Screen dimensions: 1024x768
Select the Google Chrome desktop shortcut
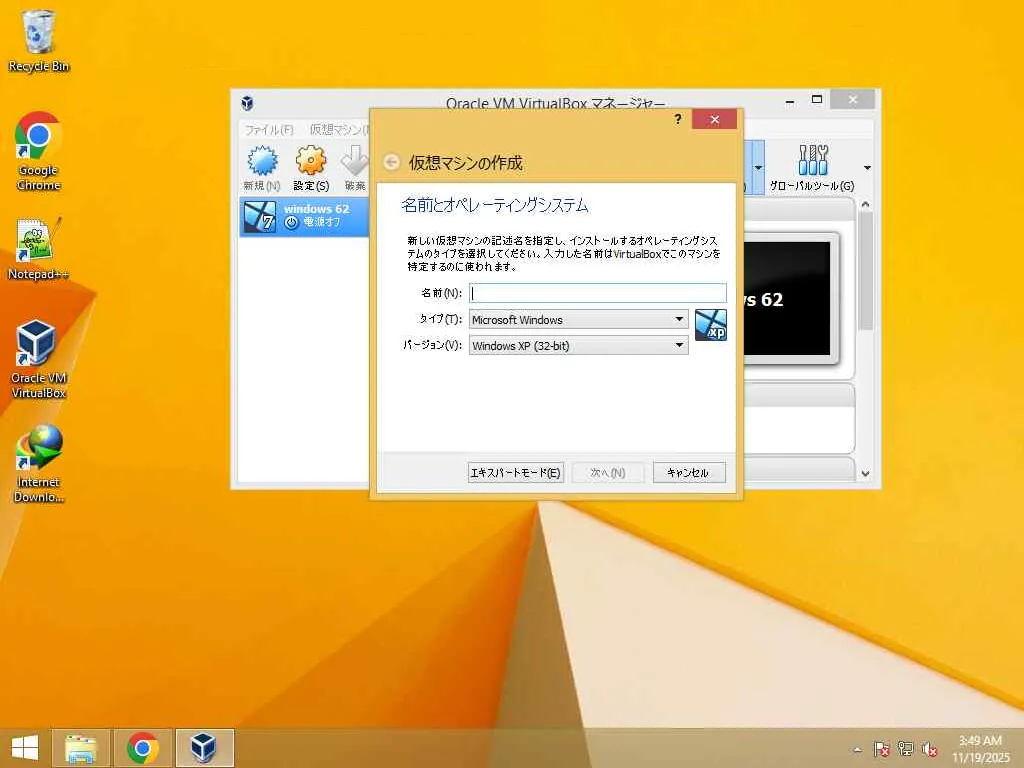point(39,152)
